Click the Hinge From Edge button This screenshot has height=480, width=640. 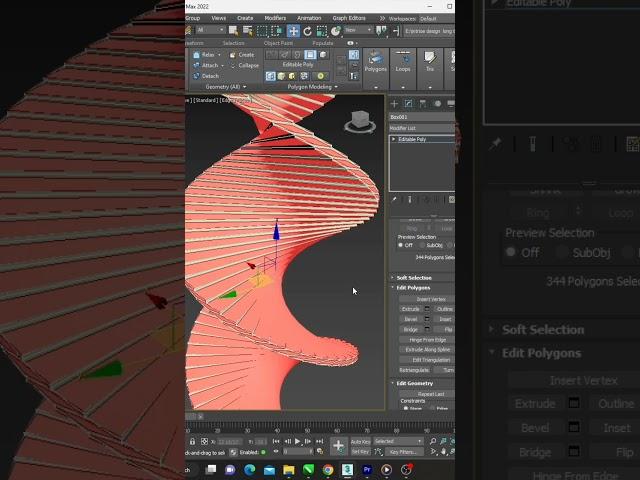pos(427,340)
